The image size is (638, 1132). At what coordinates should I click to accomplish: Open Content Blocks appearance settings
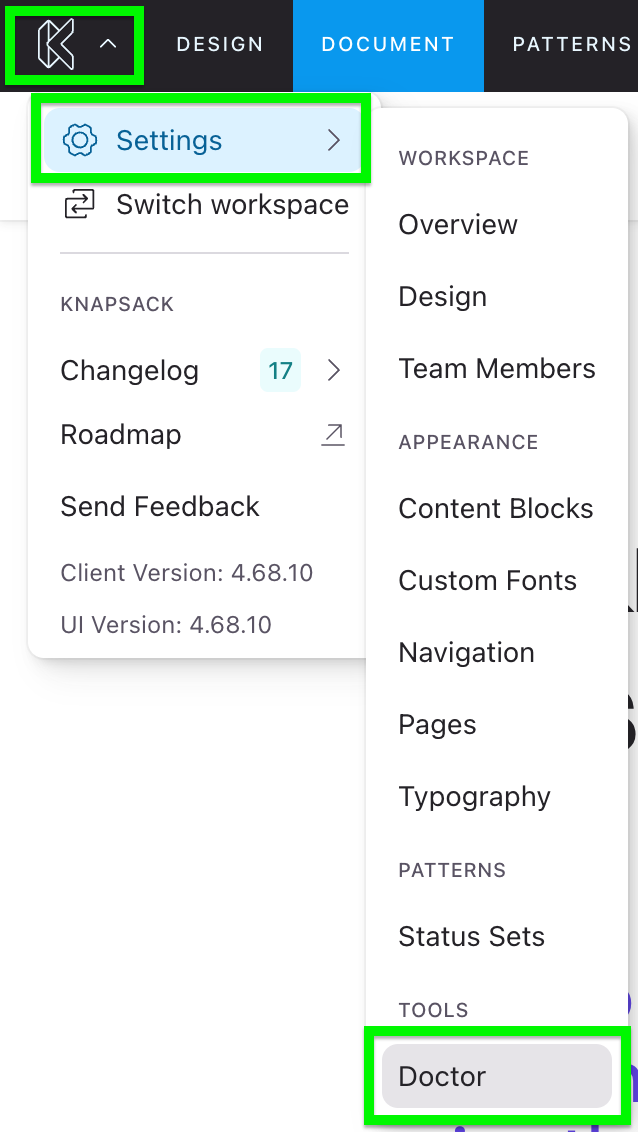496,508
